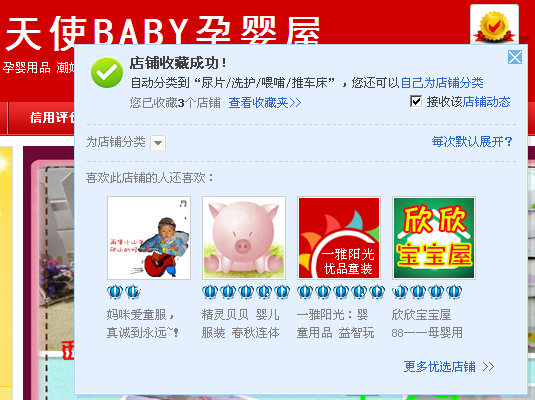Open the 查看收藏夹>> link

(x=265, y=102)
